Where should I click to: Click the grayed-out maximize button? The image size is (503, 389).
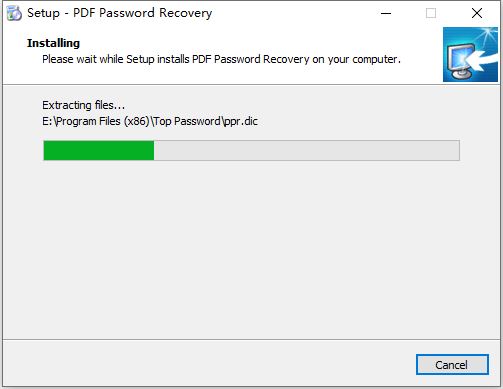431,13
